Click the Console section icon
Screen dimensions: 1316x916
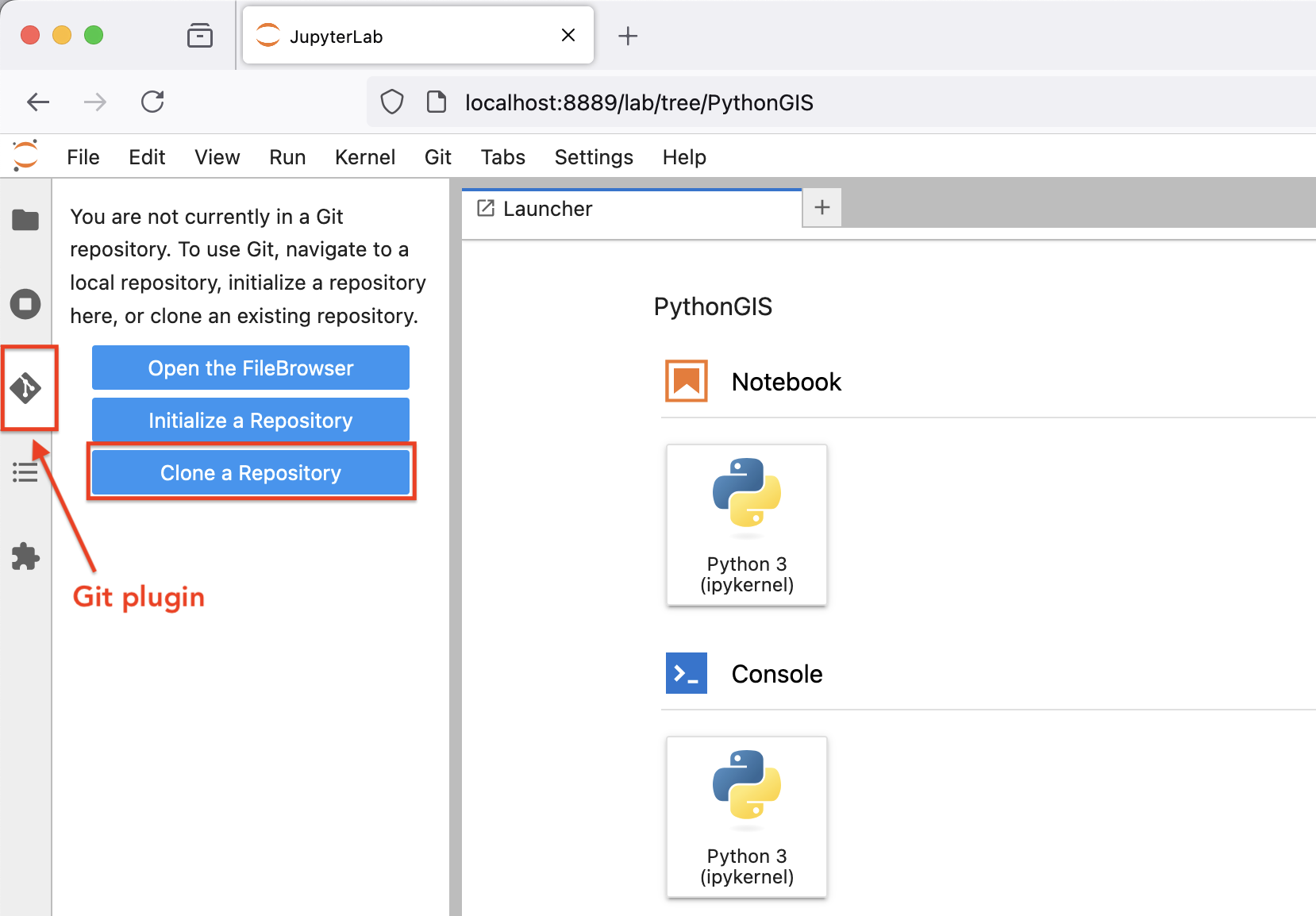[x=687, y=673]
